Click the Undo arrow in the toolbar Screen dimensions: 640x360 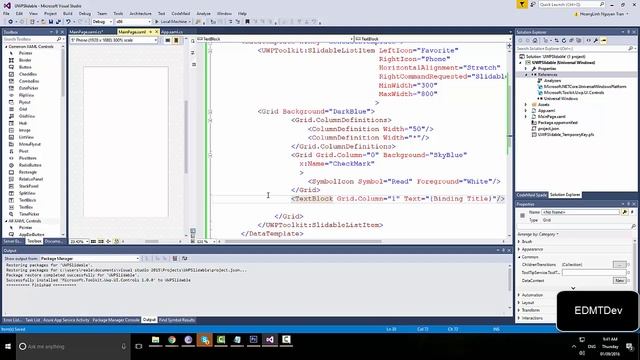click(68, 22)
